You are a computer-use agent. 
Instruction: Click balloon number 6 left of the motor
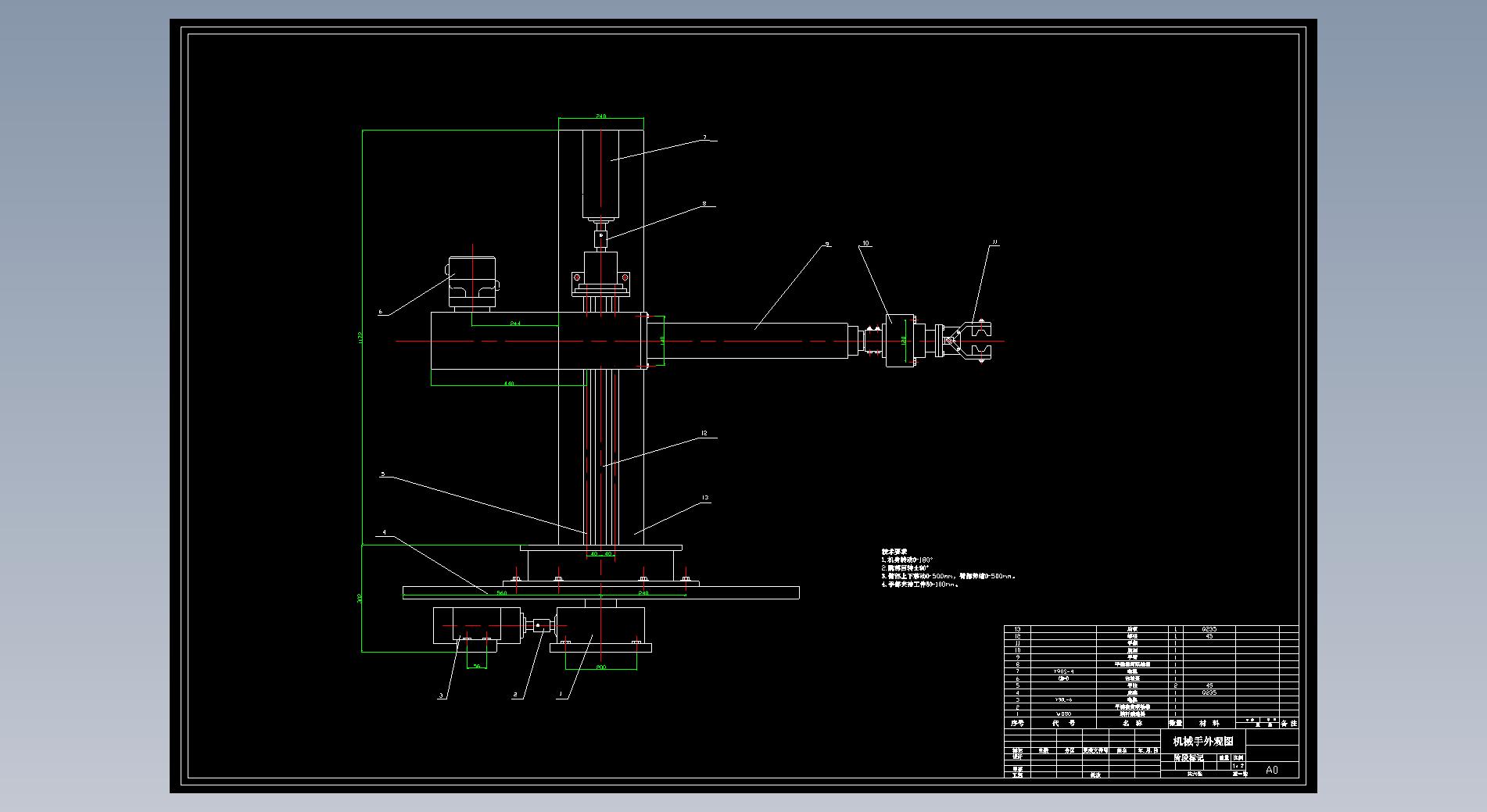381,312
